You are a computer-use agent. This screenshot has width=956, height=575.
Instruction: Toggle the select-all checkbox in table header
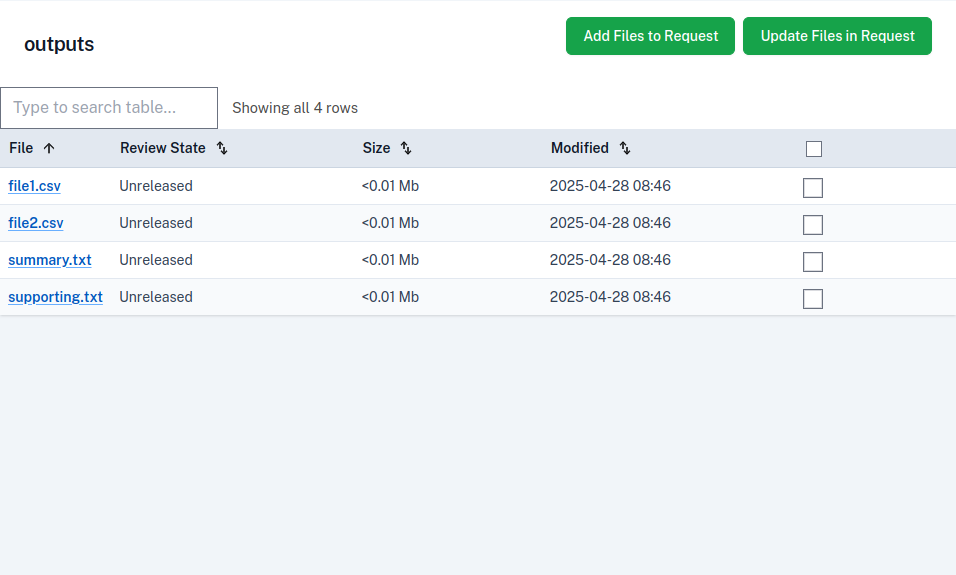[814, 149]
